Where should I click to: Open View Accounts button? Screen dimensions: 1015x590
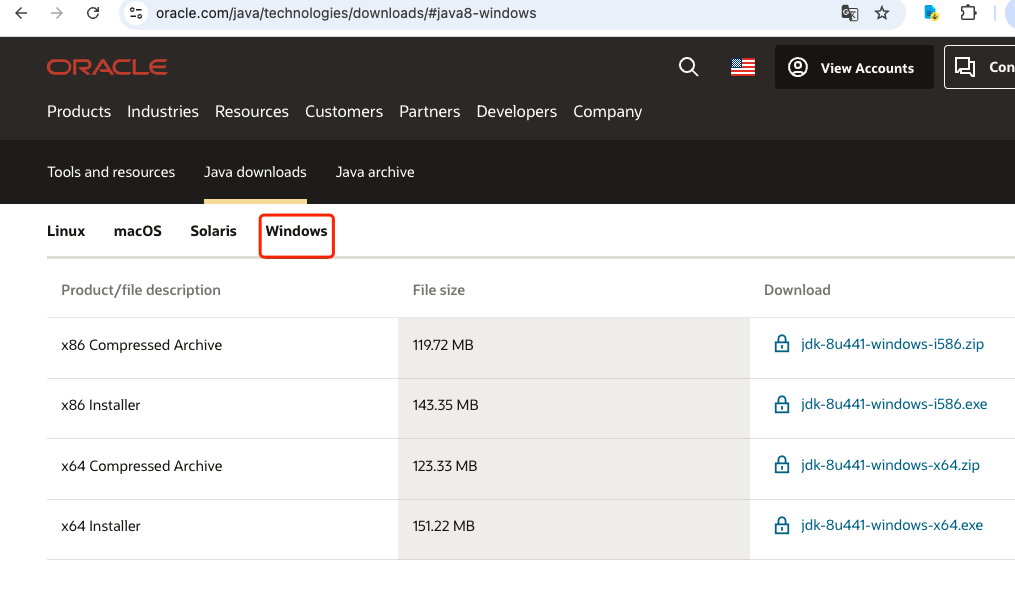point(854,67)
